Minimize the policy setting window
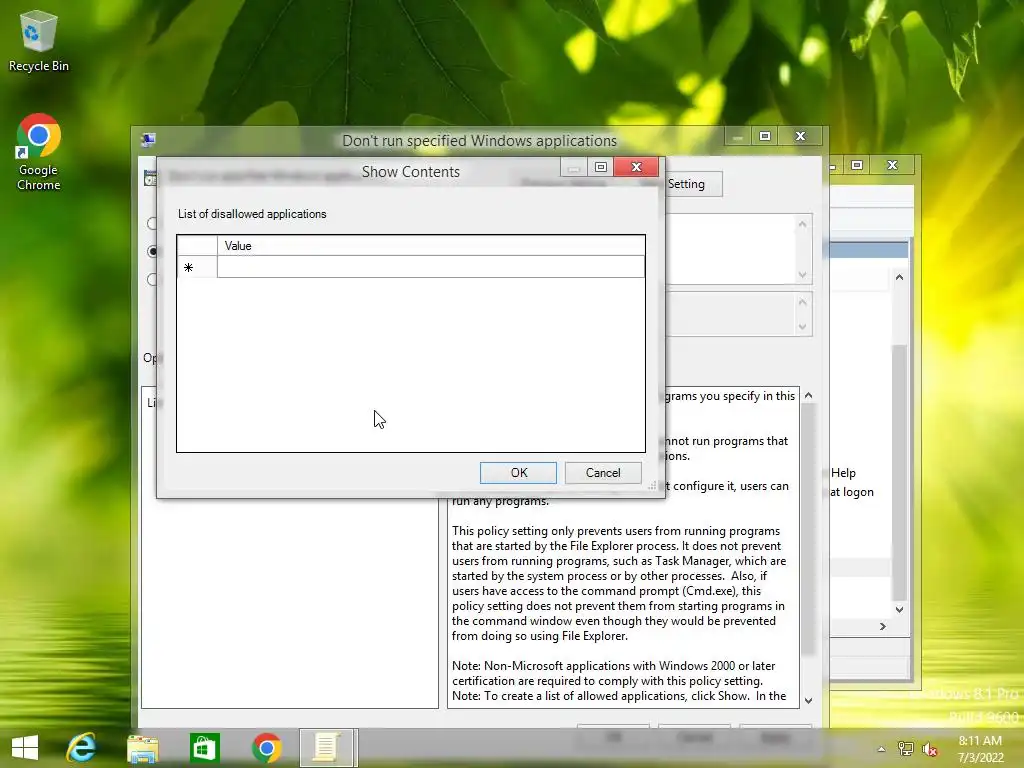This screenshot has width=1024, height=768. pyautogui.click(x=738, y=136)
